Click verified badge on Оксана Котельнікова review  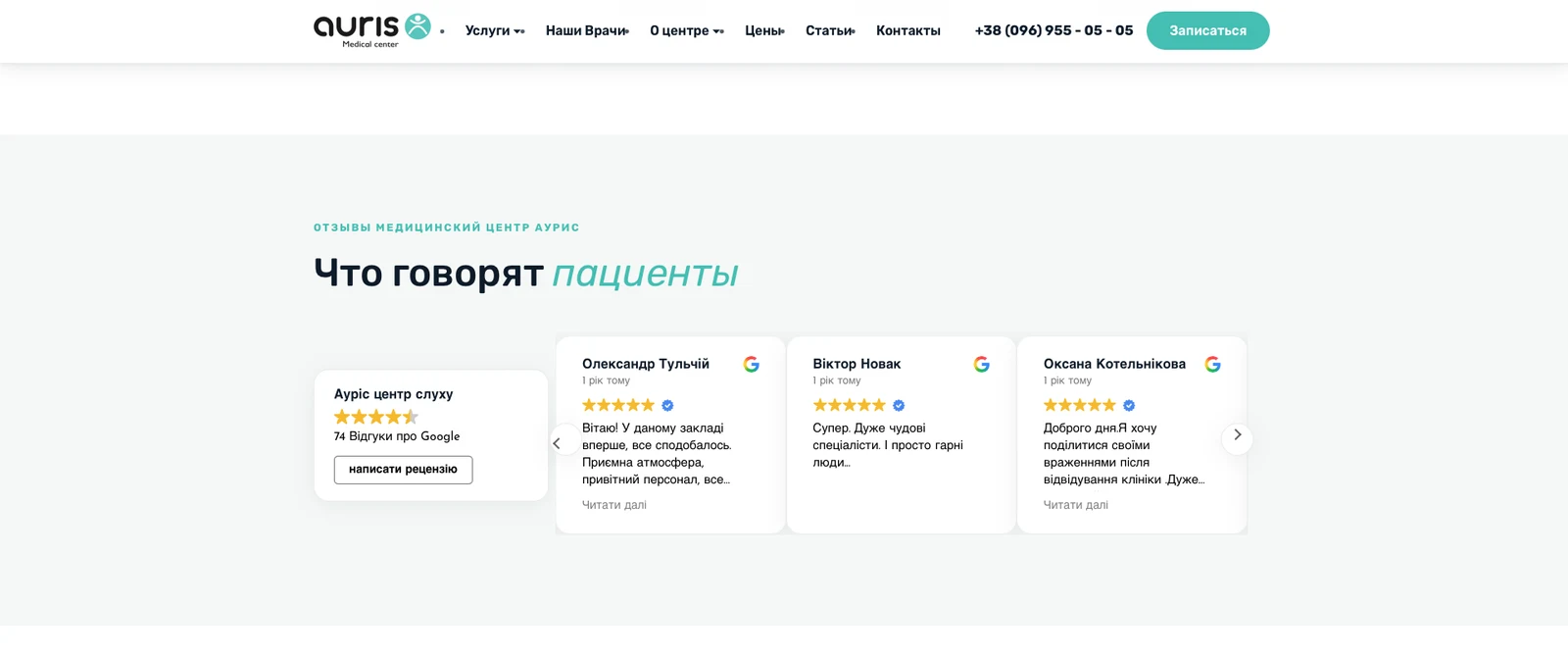tap(1129, 405)
